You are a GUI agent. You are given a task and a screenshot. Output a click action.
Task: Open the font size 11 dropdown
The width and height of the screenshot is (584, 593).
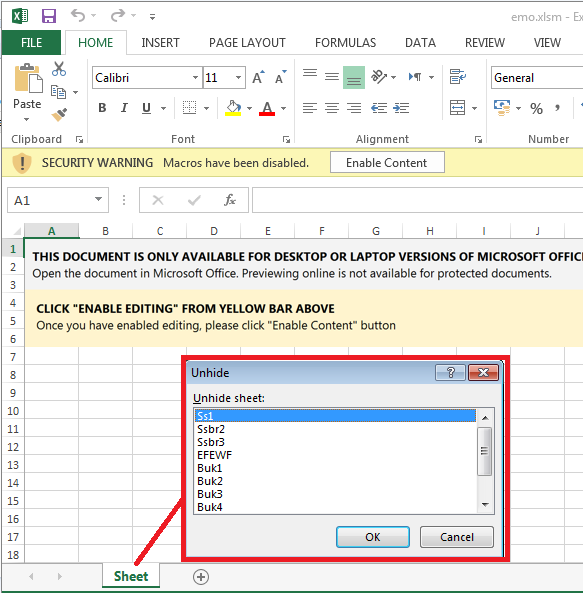coord(238,78)
